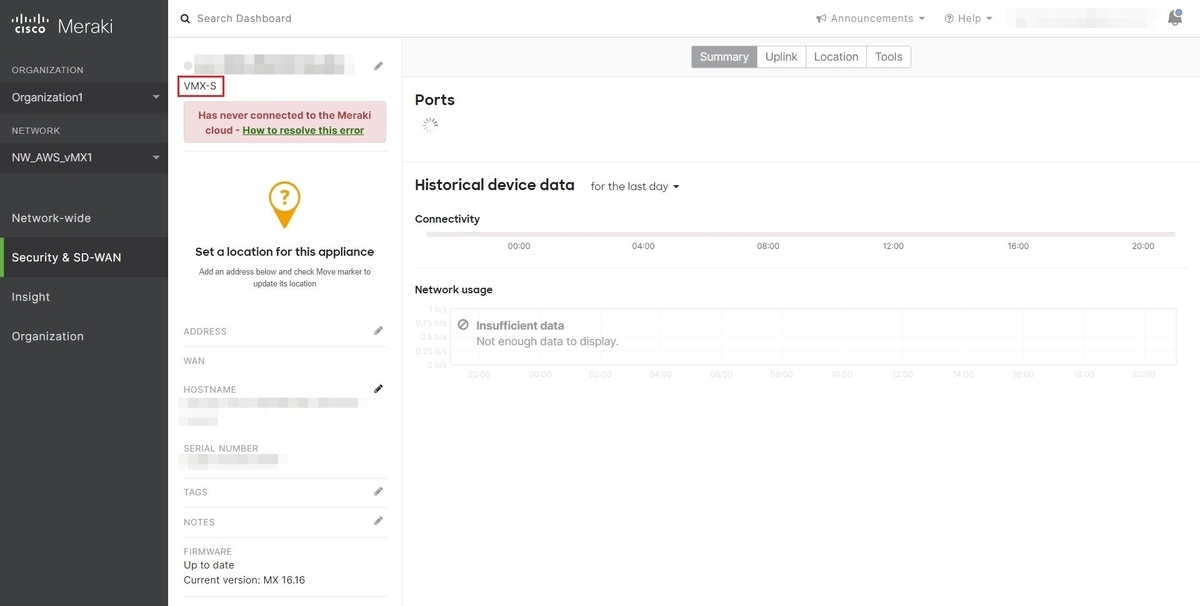Click the yellow location marker icon
The height and width of the screenshot is (606, 1200).
(284, 205)
